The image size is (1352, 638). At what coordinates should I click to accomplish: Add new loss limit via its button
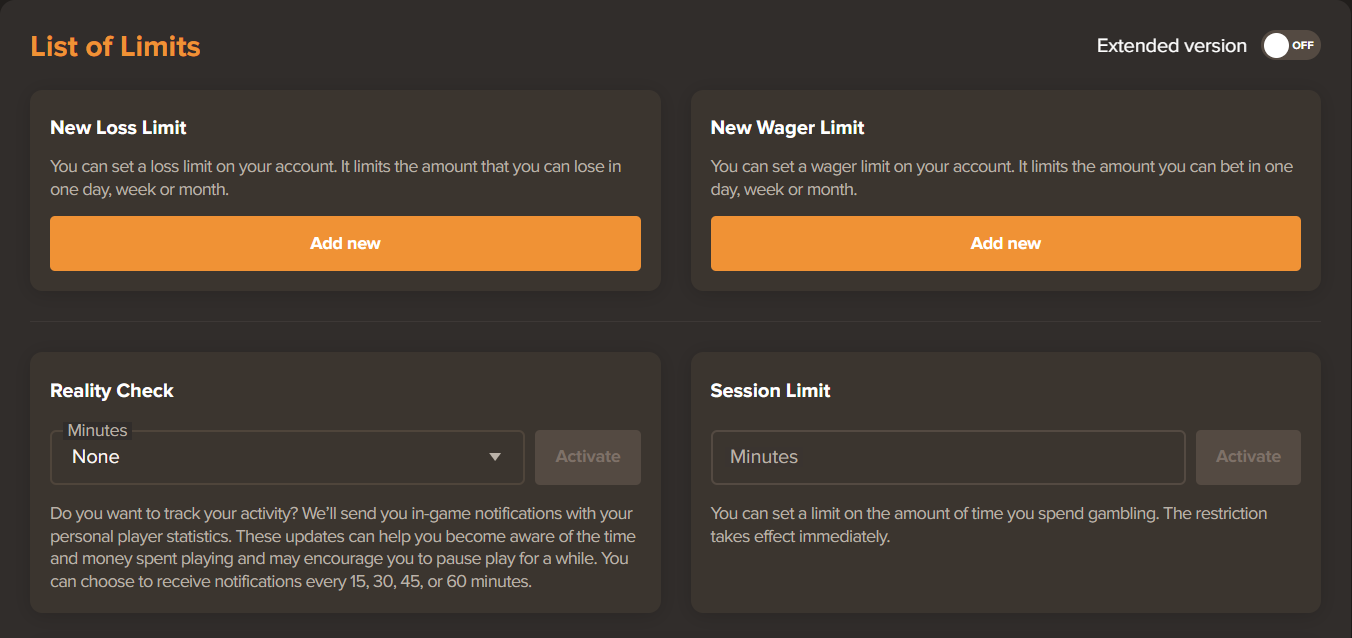345,243
